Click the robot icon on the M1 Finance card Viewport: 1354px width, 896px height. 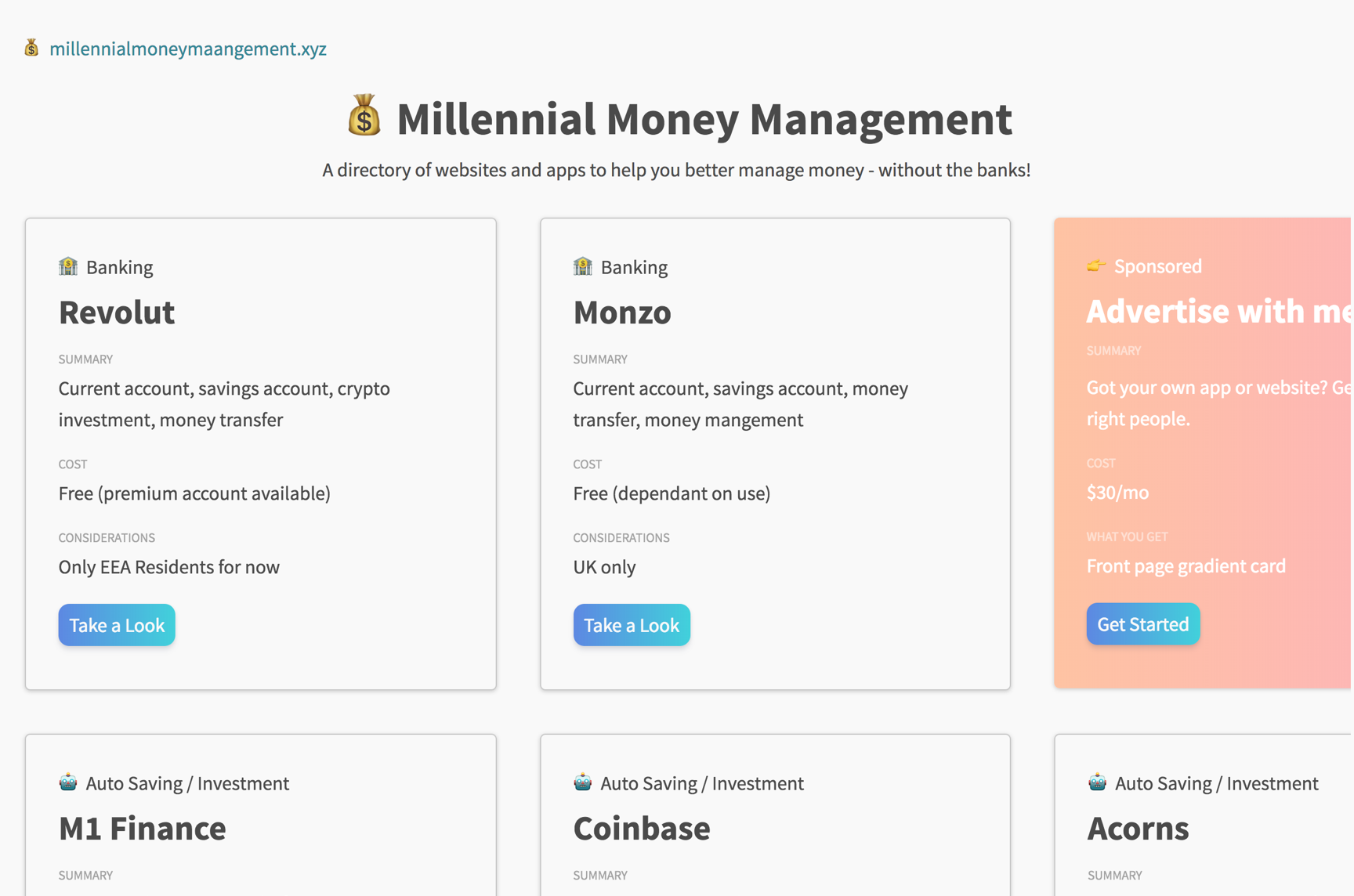point(69,782)
